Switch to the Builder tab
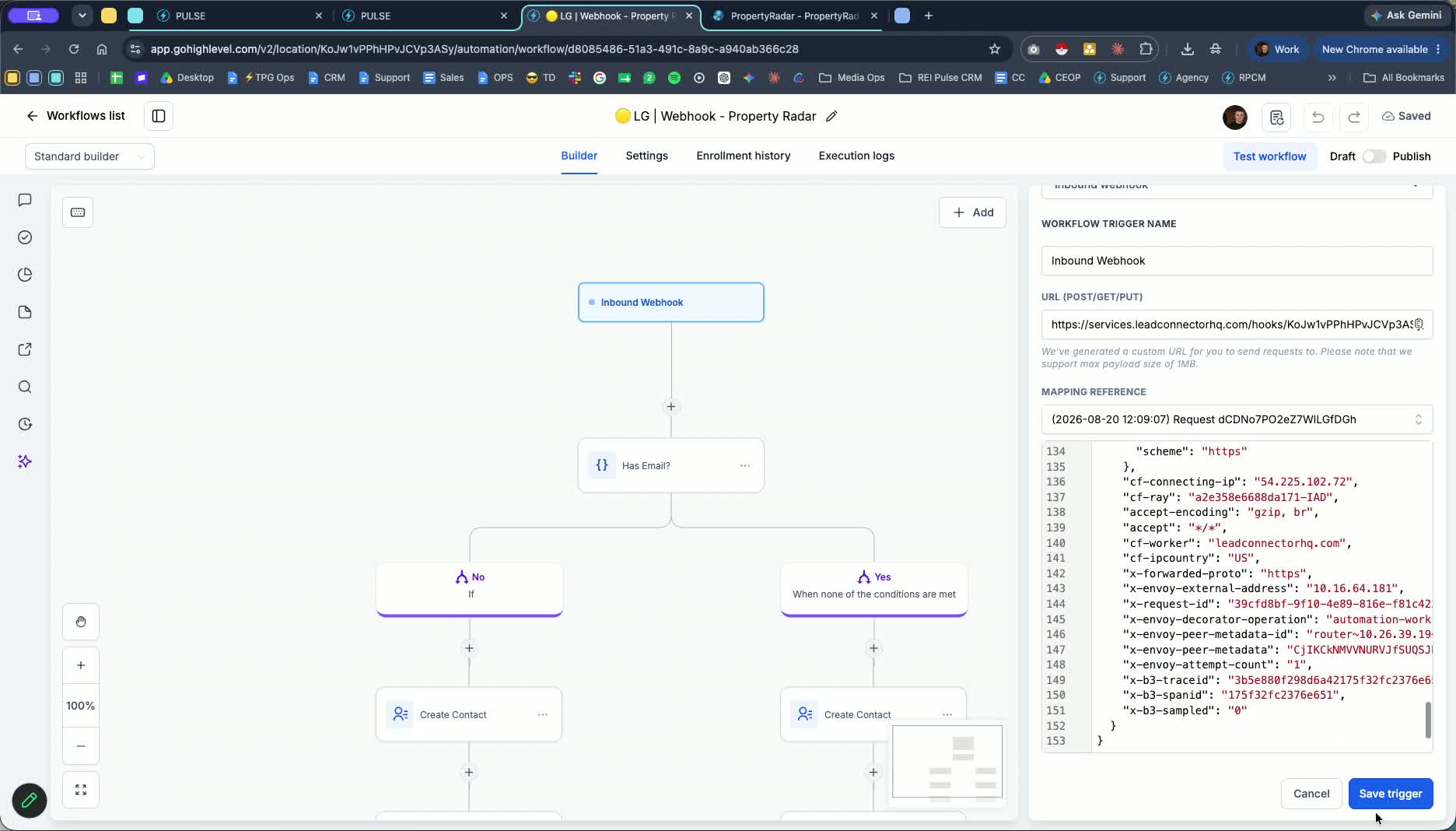1456x831 pixels. [x=579, y=156]
